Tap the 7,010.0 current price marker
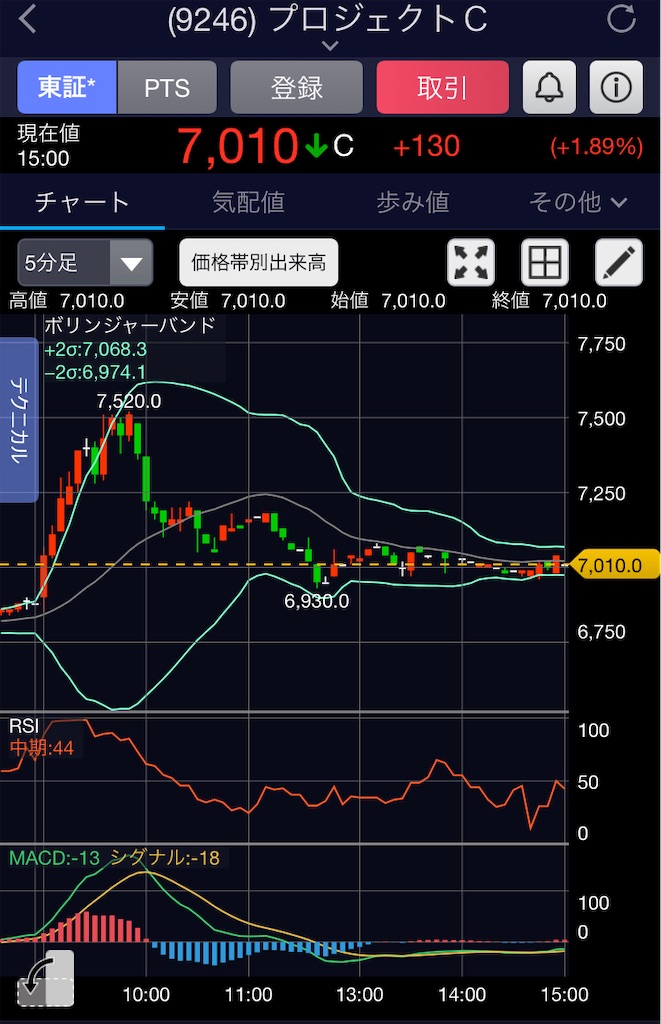The width and height of the screenshot is (661, 1024). 615,565
